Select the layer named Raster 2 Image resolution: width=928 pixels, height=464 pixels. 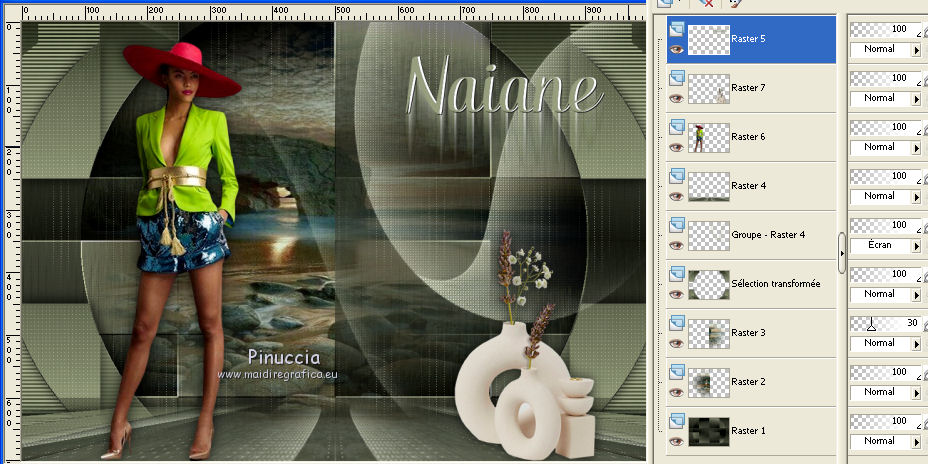[x=748, y=382]
